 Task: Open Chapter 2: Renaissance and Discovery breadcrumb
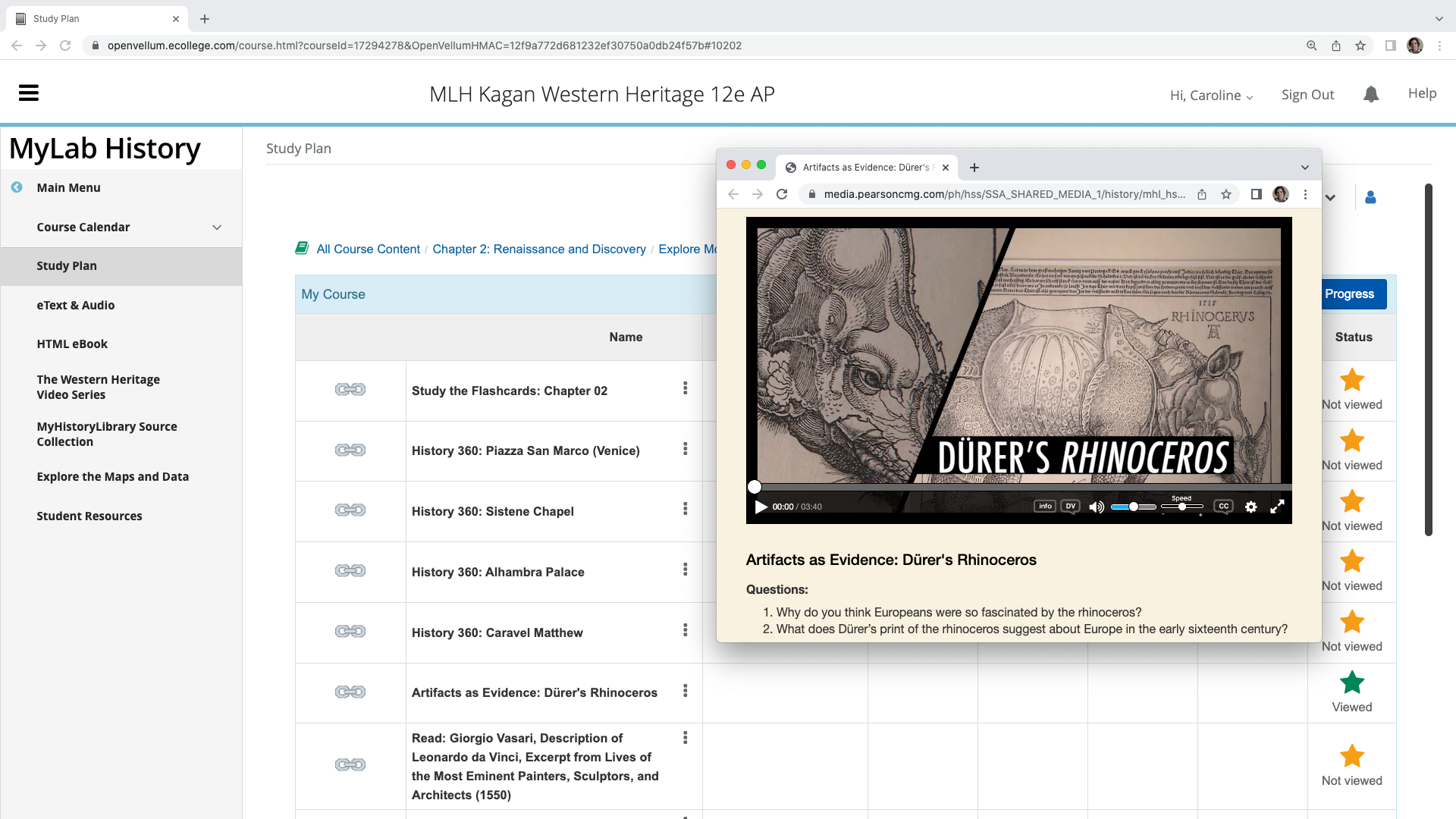538,249
